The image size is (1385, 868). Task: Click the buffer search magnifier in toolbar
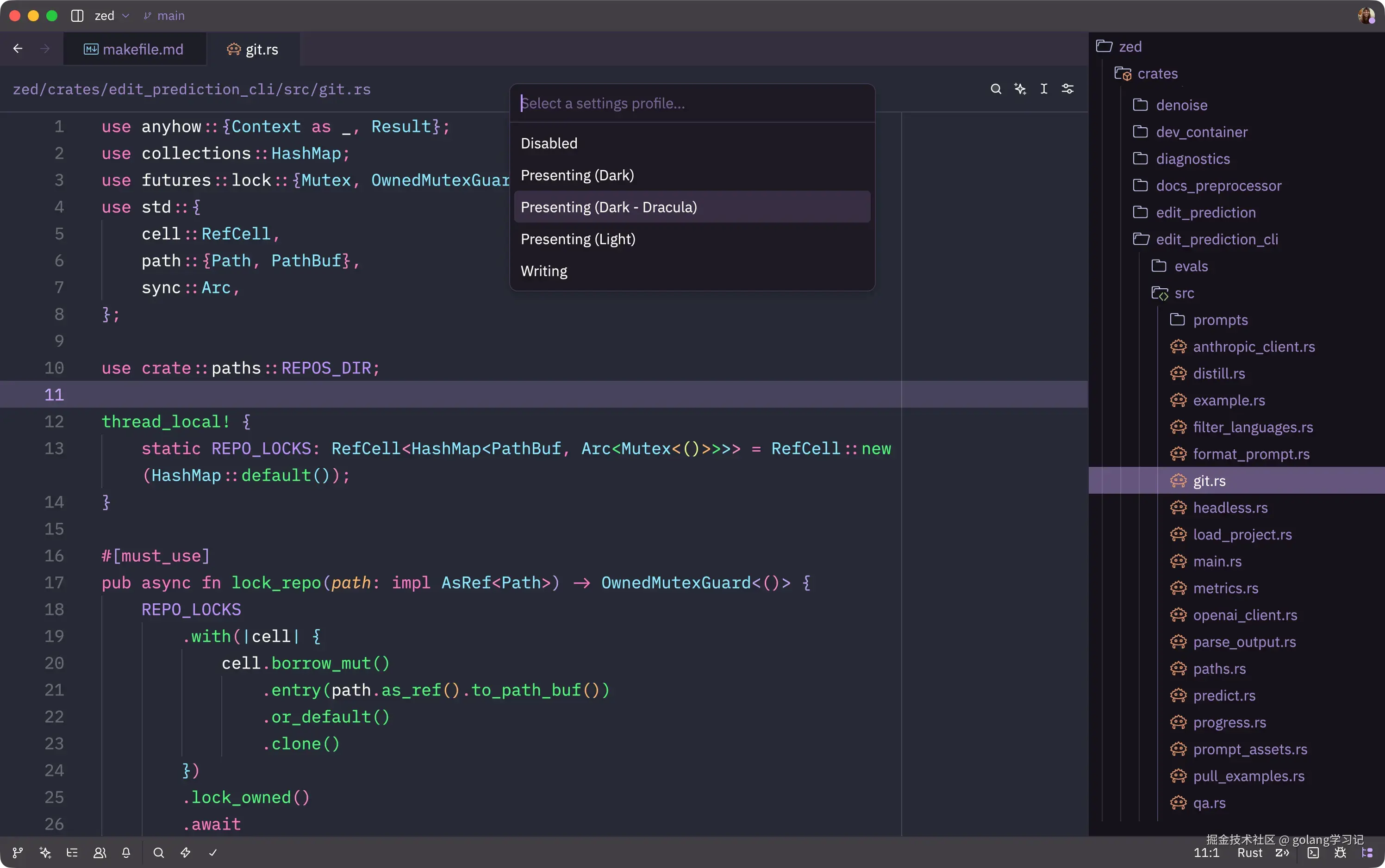pos(996,89)
